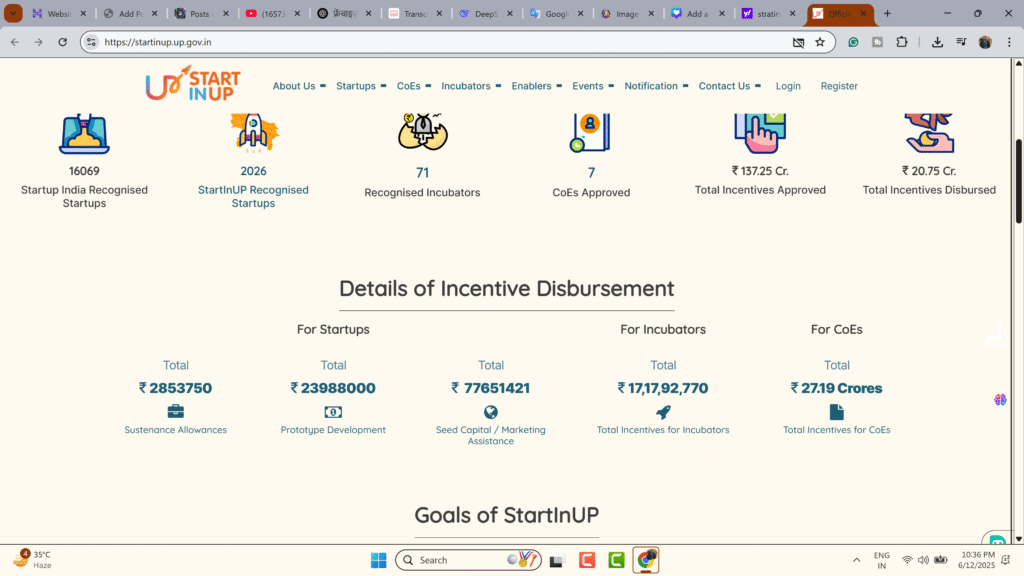Expand the Notification menu
The image size is (1024, 576).
click(x=656, y=86)
